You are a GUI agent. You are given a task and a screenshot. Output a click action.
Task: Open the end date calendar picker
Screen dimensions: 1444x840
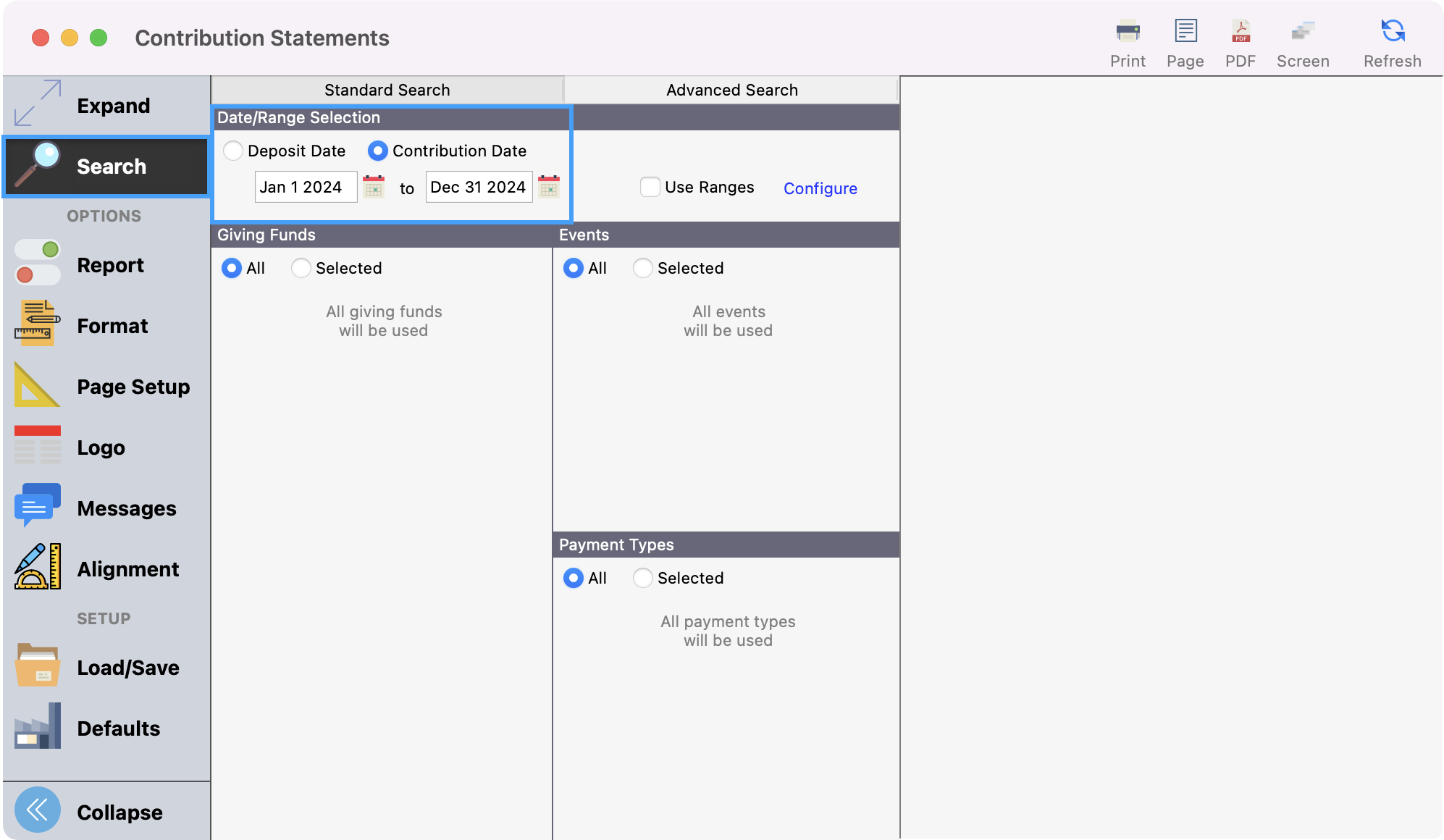[x=549, y=187]
